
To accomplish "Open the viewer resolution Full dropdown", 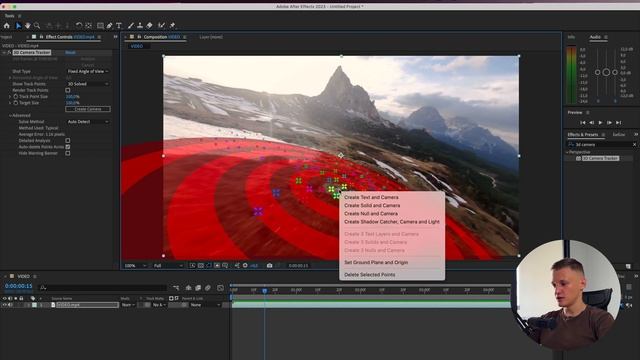I will pos(168,266).
